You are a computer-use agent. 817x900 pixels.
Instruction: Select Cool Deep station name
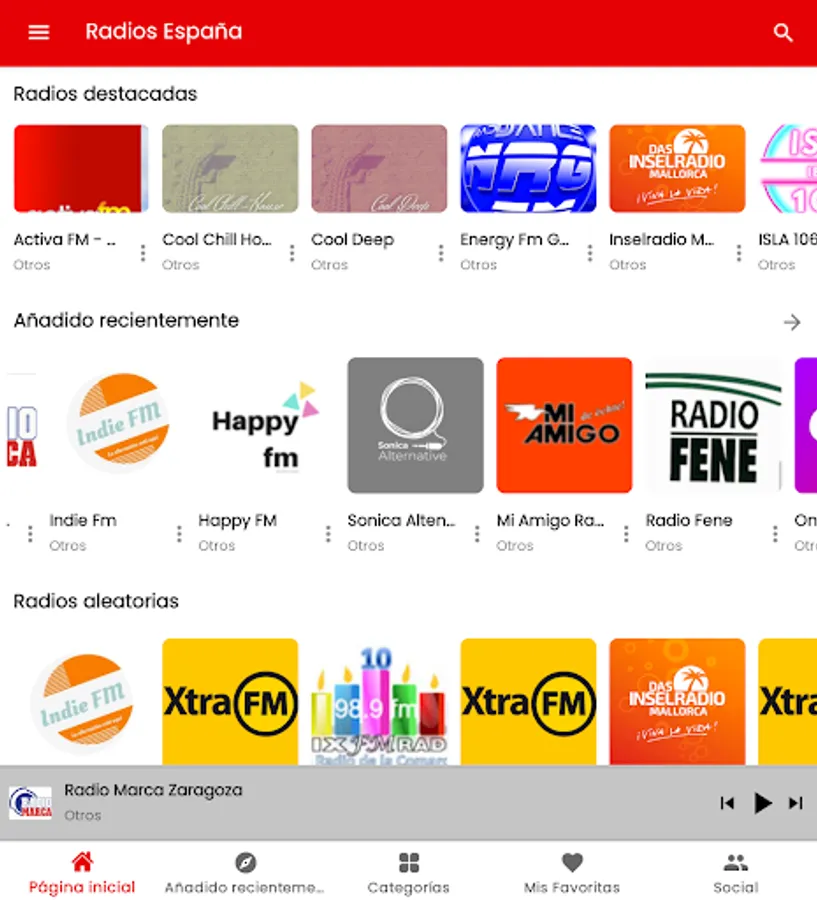click(353, 239)
